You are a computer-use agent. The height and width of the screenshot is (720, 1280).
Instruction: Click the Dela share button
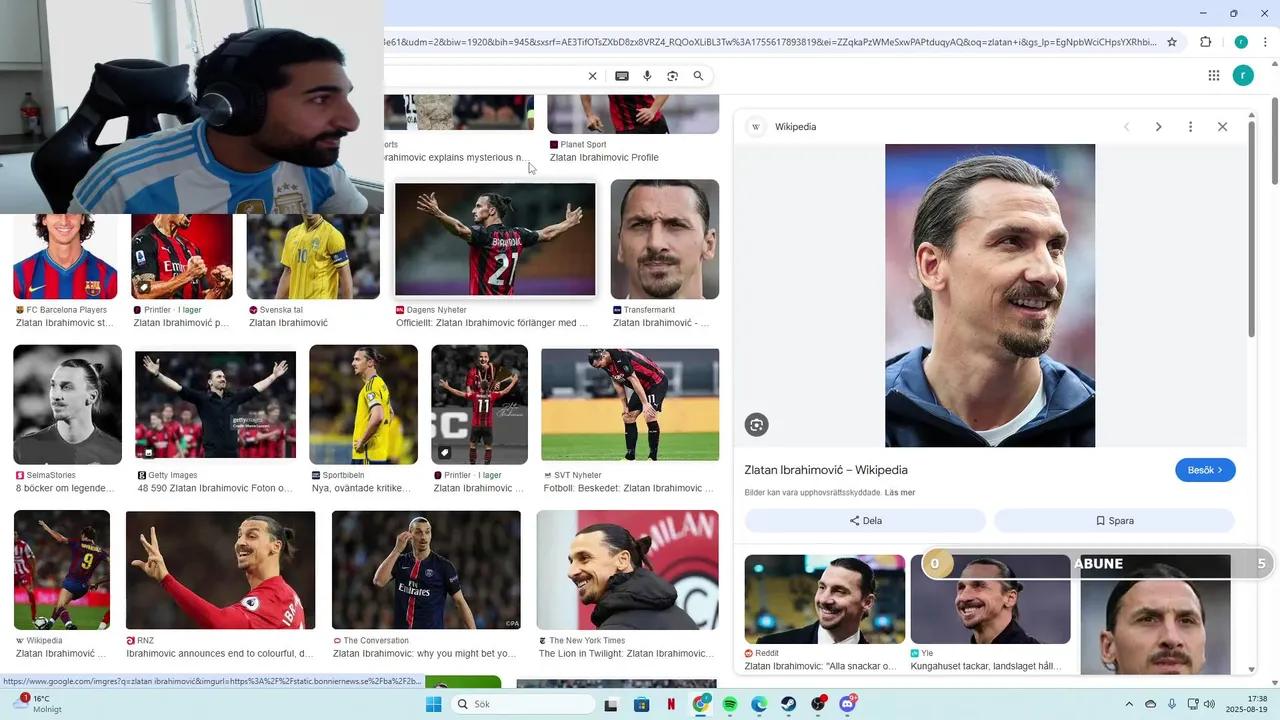point(865,521)
